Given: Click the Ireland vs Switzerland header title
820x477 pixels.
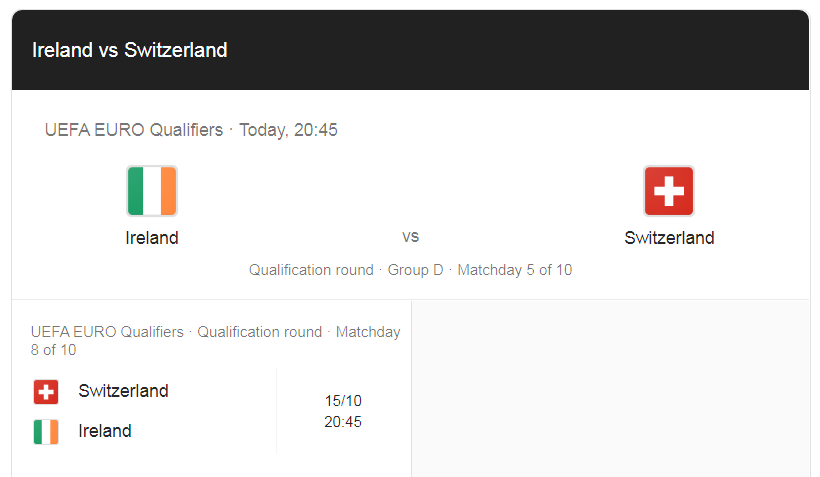Looking at the screenshot, I should (130, 50).
